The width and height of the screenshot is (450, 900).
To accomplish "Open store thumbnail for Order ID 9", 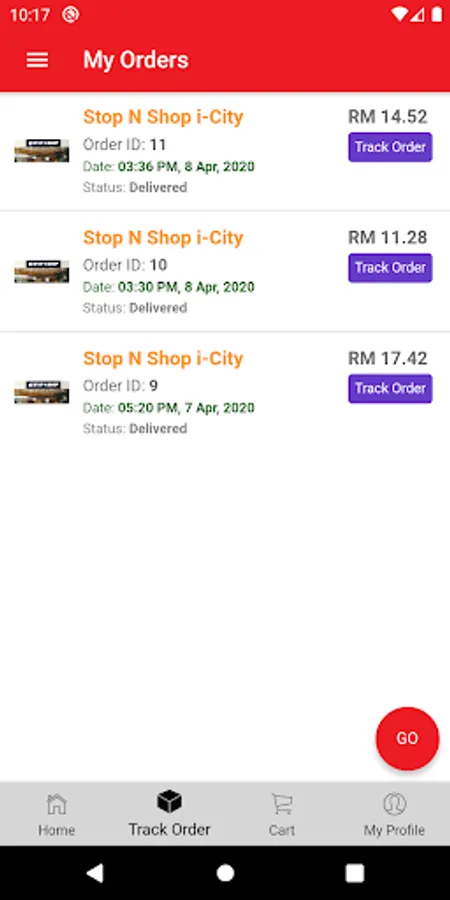I will (x=42, y=392).
